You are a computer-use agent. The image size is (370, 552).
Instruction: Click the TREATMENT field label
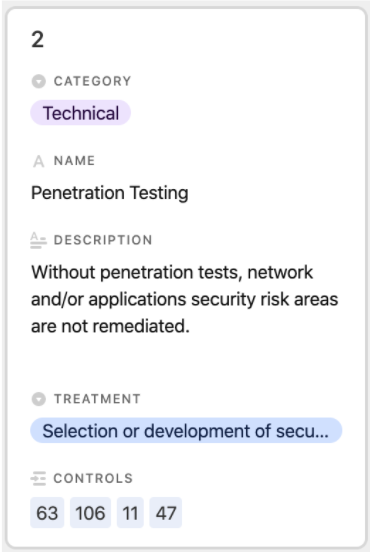tap(97, 399)
